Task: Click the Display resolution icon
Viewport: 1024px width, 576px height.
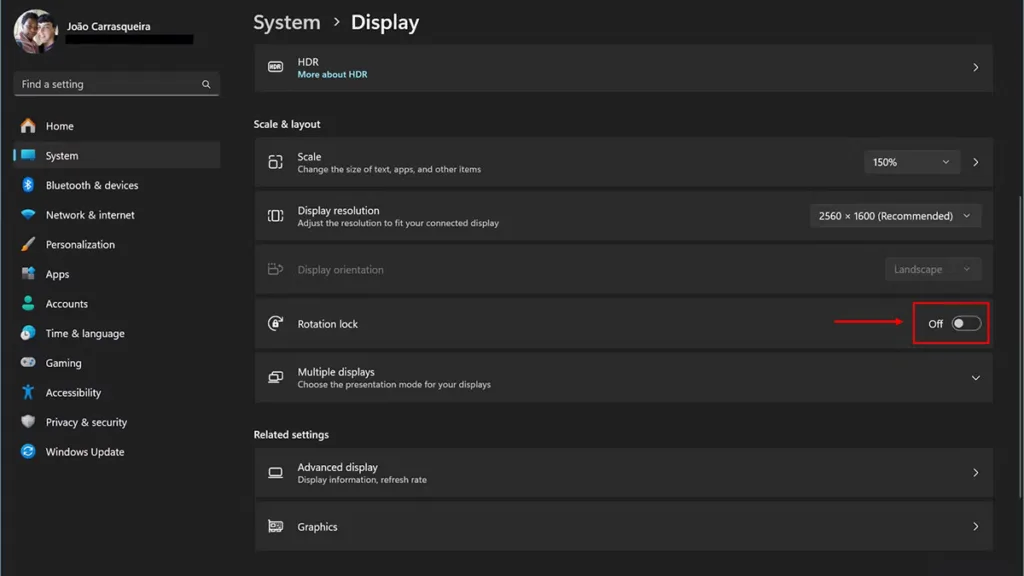Action: coord(276,216)
